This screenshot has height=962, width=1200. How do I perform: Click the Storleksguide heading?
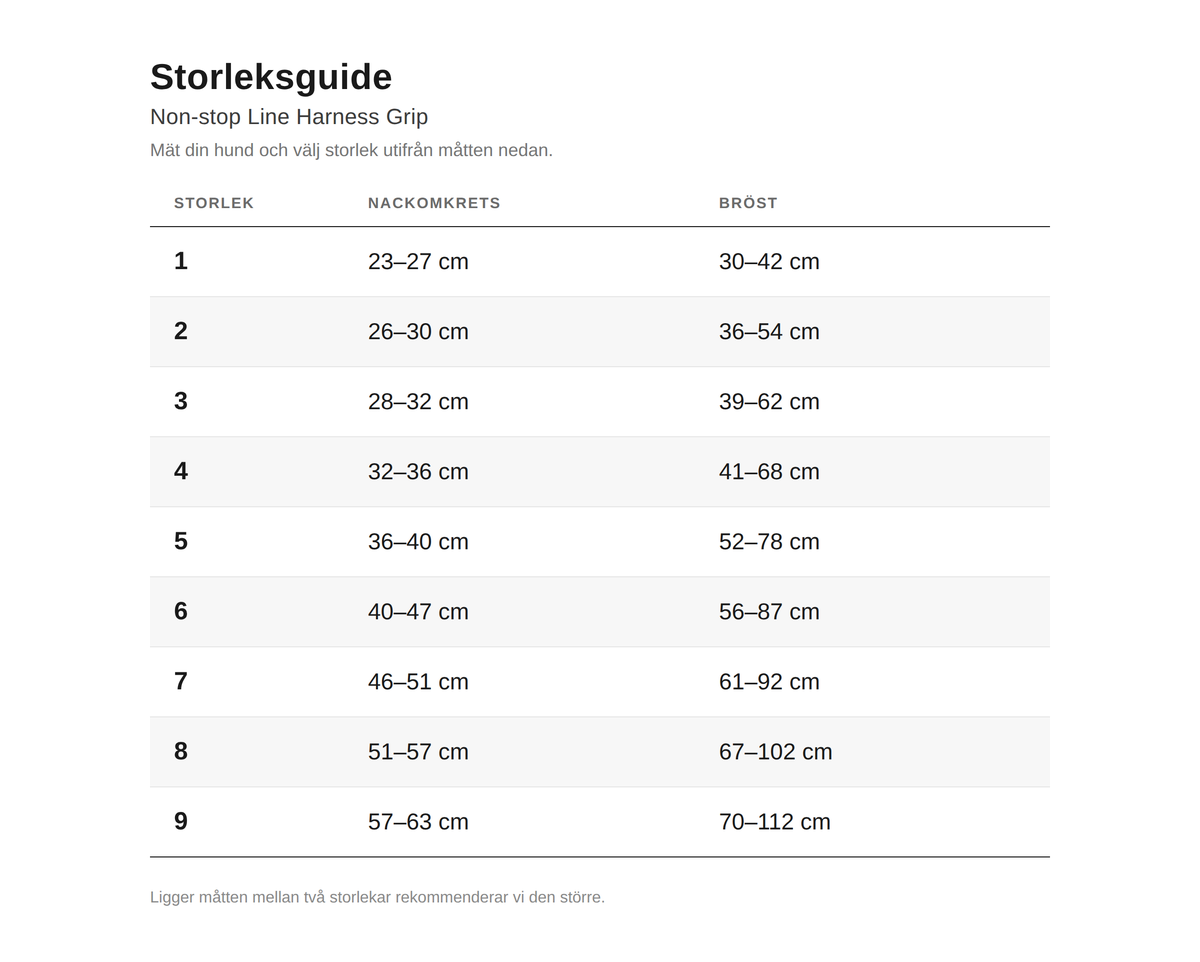click(x=271, y=77)
